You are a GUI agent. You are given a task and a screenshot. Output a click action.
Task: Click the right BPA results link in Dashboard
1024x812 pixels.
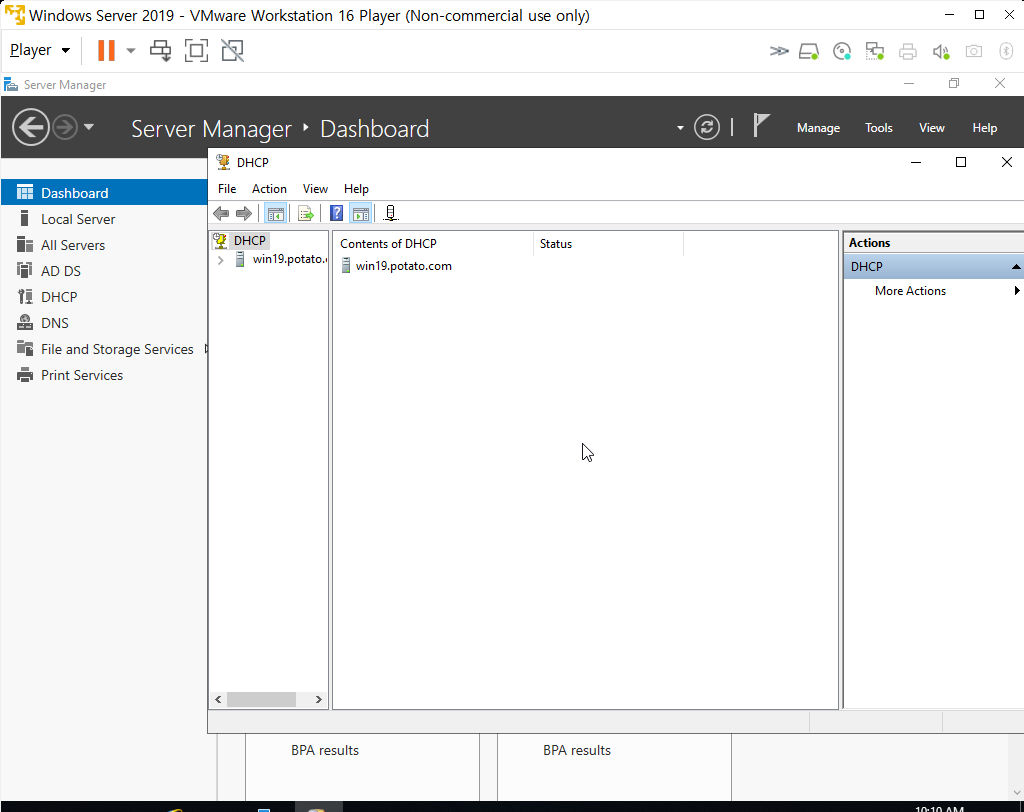[577, 751]
